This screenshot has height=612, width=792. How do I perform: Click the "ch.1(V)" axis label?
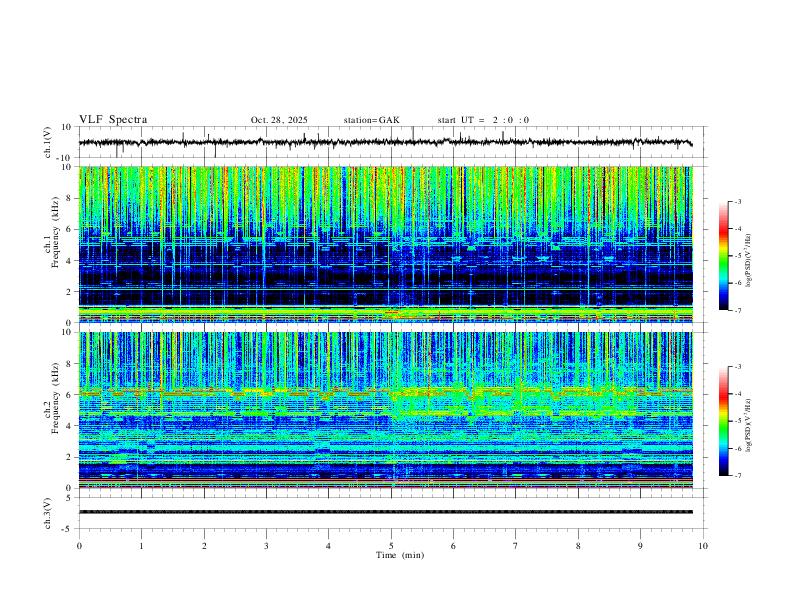pos(48,142)
